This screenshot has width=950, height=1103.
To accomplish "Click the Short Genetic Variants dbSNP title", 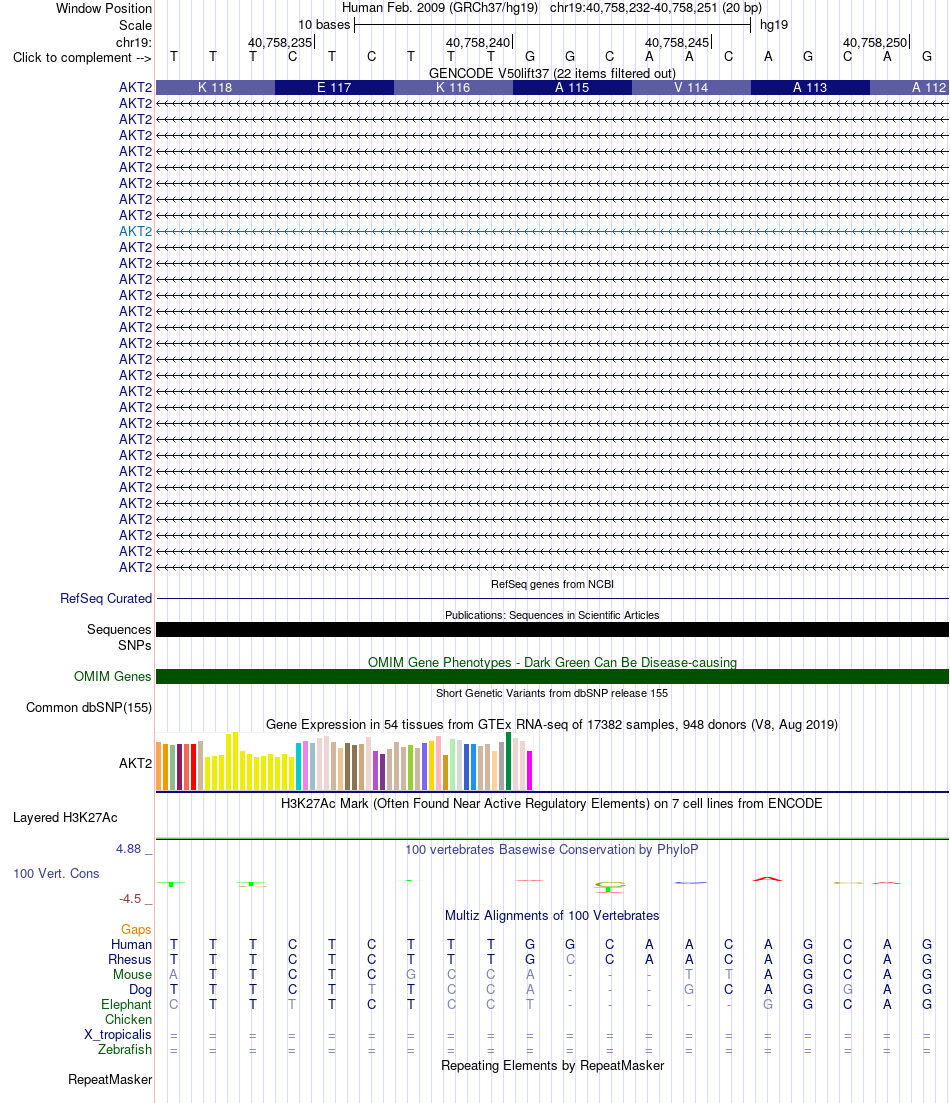I will (x=552, y=693).
